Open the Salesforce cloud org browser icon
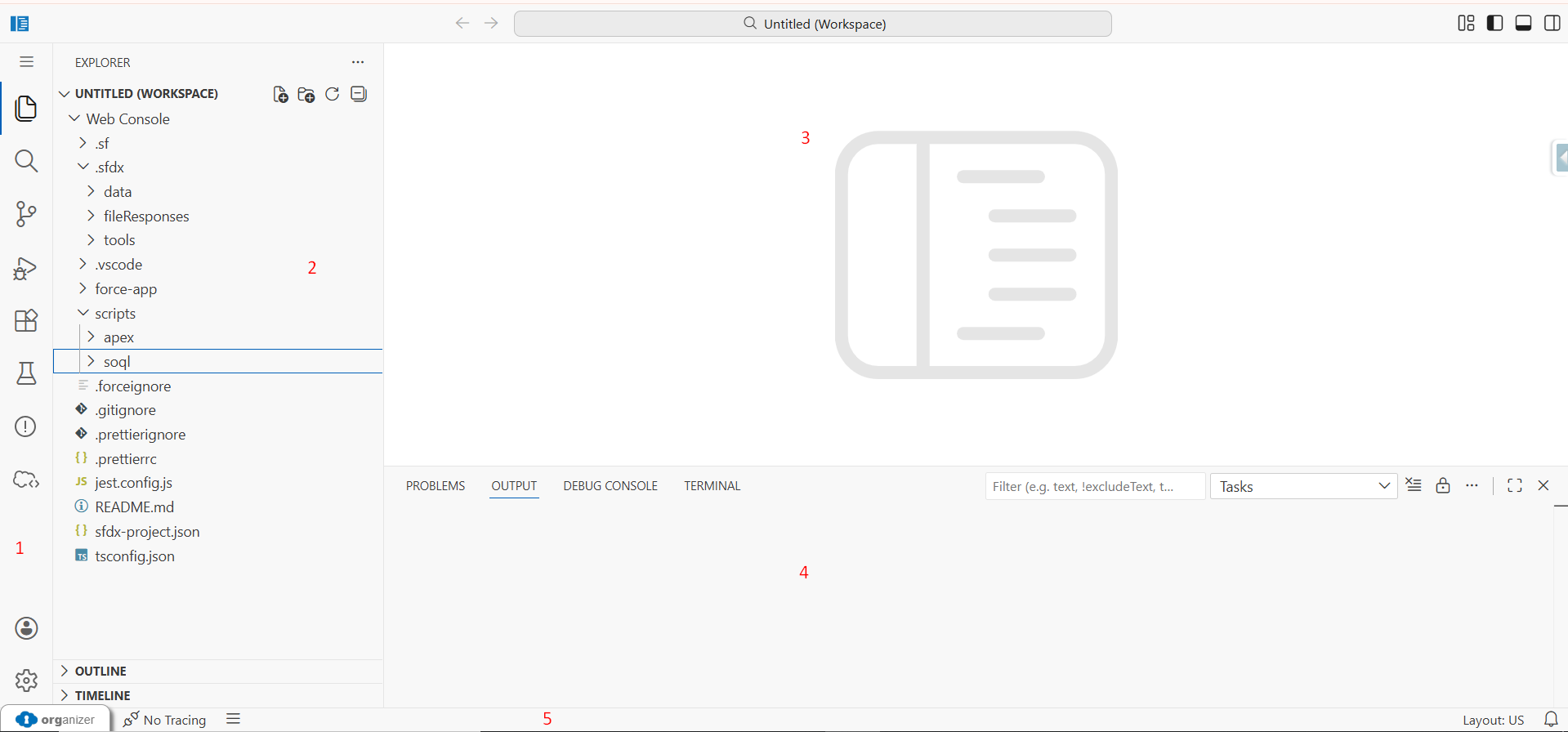Screen dimensions: 1568x732 click(x=26, y=480)
